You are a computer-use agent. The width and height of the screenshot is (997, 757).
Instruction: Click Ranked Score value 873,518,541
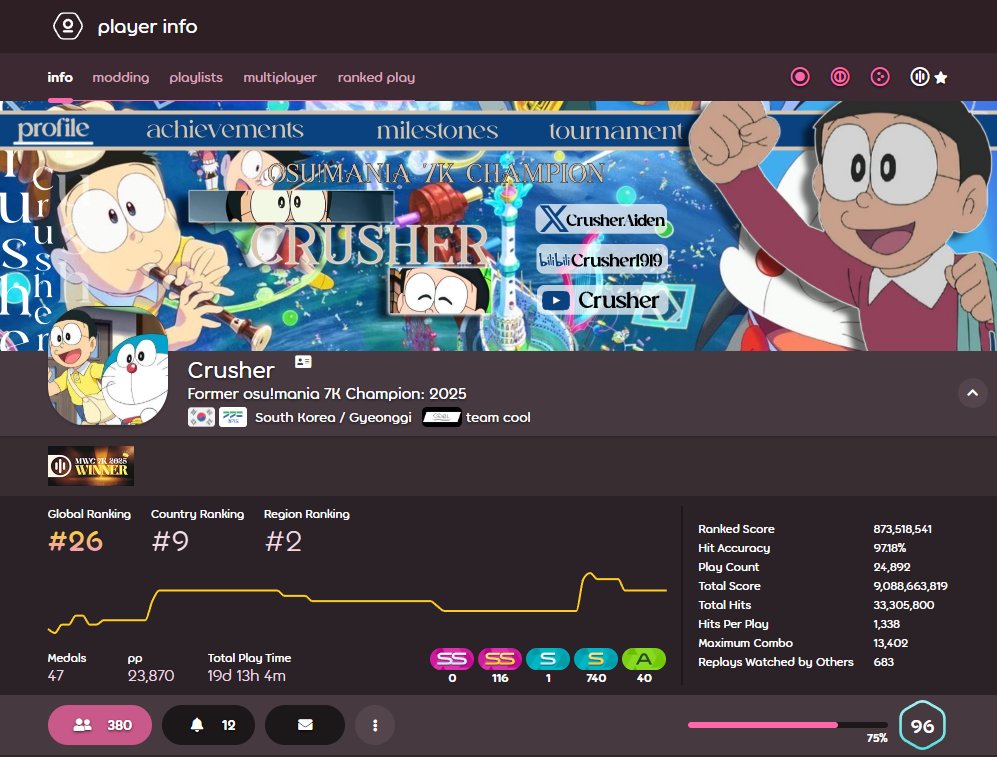pyautogui.click(x=902, y=529)
